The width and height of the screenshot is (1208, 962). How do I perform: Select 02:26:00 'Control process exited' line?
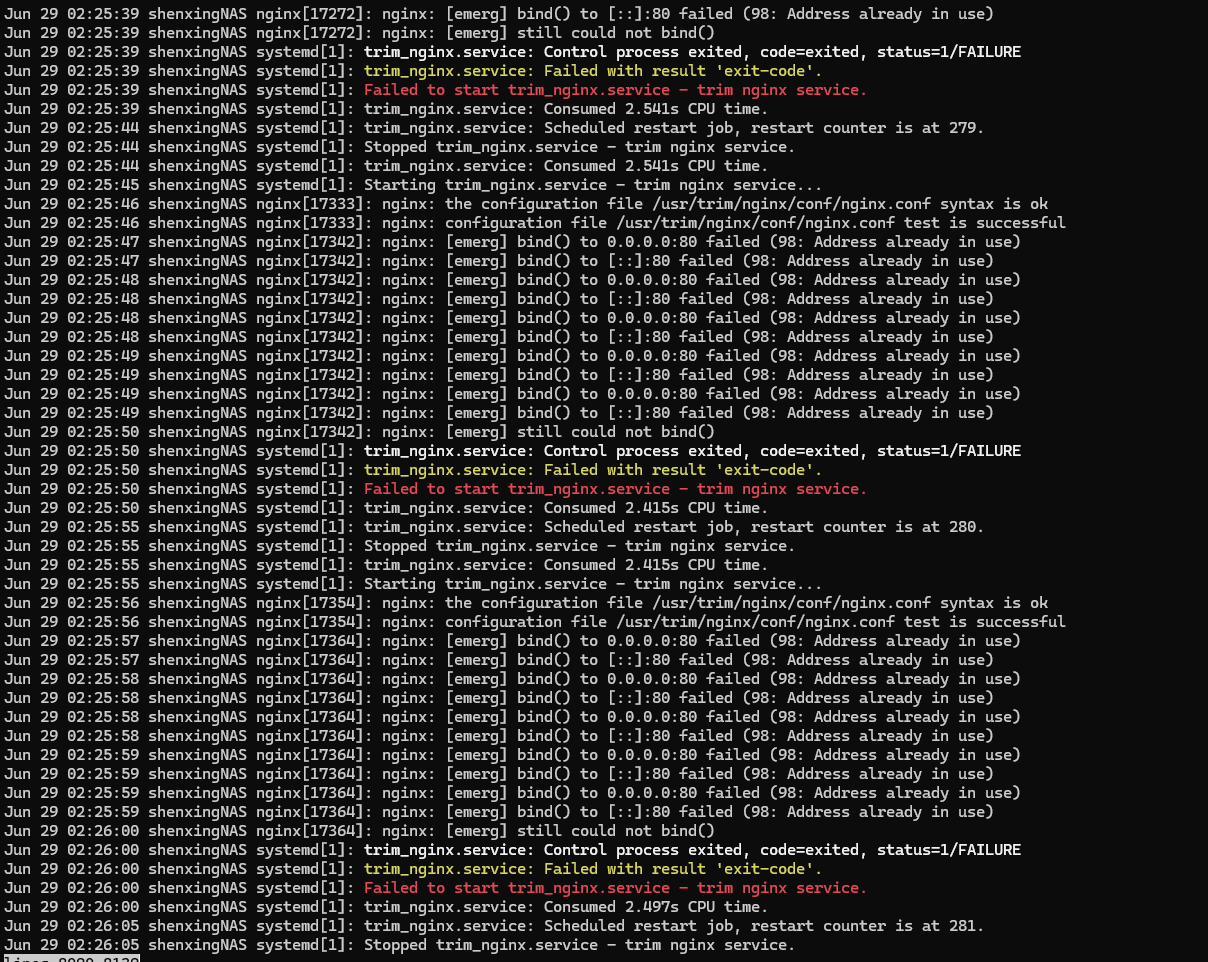[513, 850]
